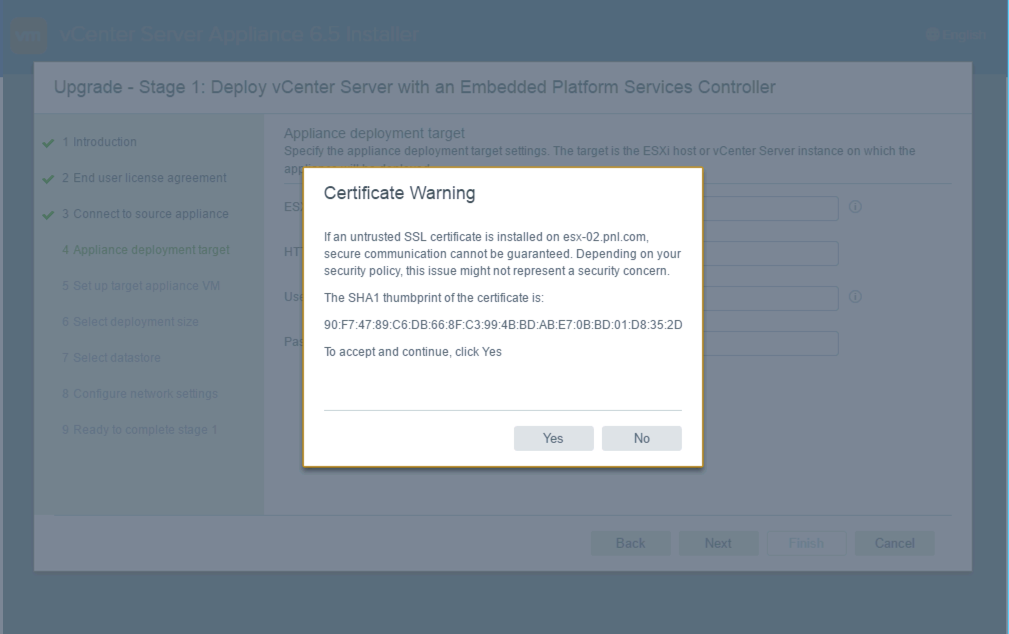Select step 8 Configure network settings
Image resolution: width=1009 pixels, height=634 pixels.
(140, 394)
